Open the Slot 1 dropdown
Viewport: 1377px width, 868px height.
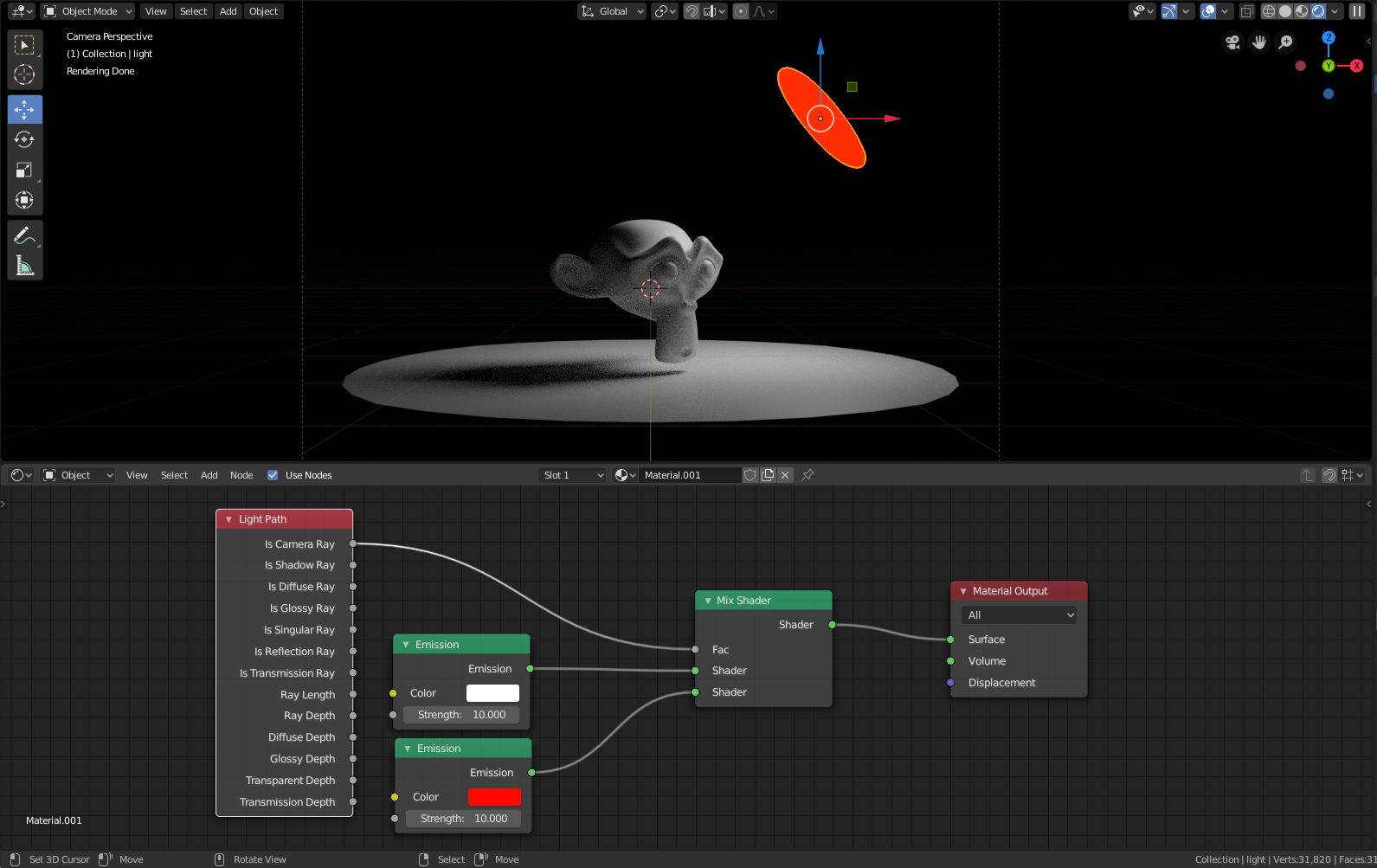(x=572, y=475)
